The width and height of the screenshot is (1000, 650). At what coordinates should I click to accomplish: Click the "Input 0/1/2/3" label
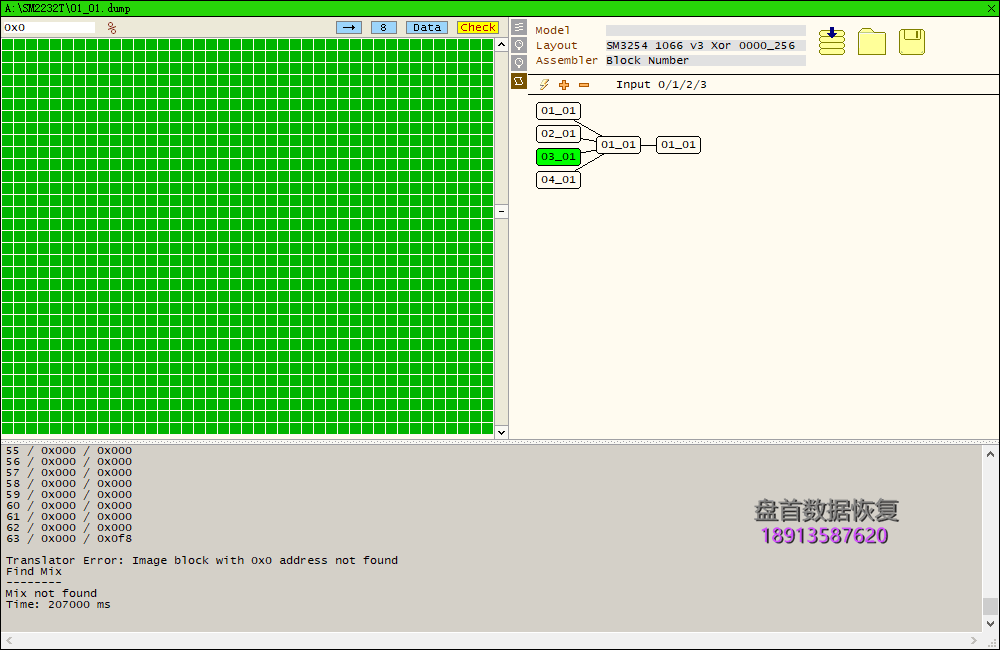tap(661, 84)
